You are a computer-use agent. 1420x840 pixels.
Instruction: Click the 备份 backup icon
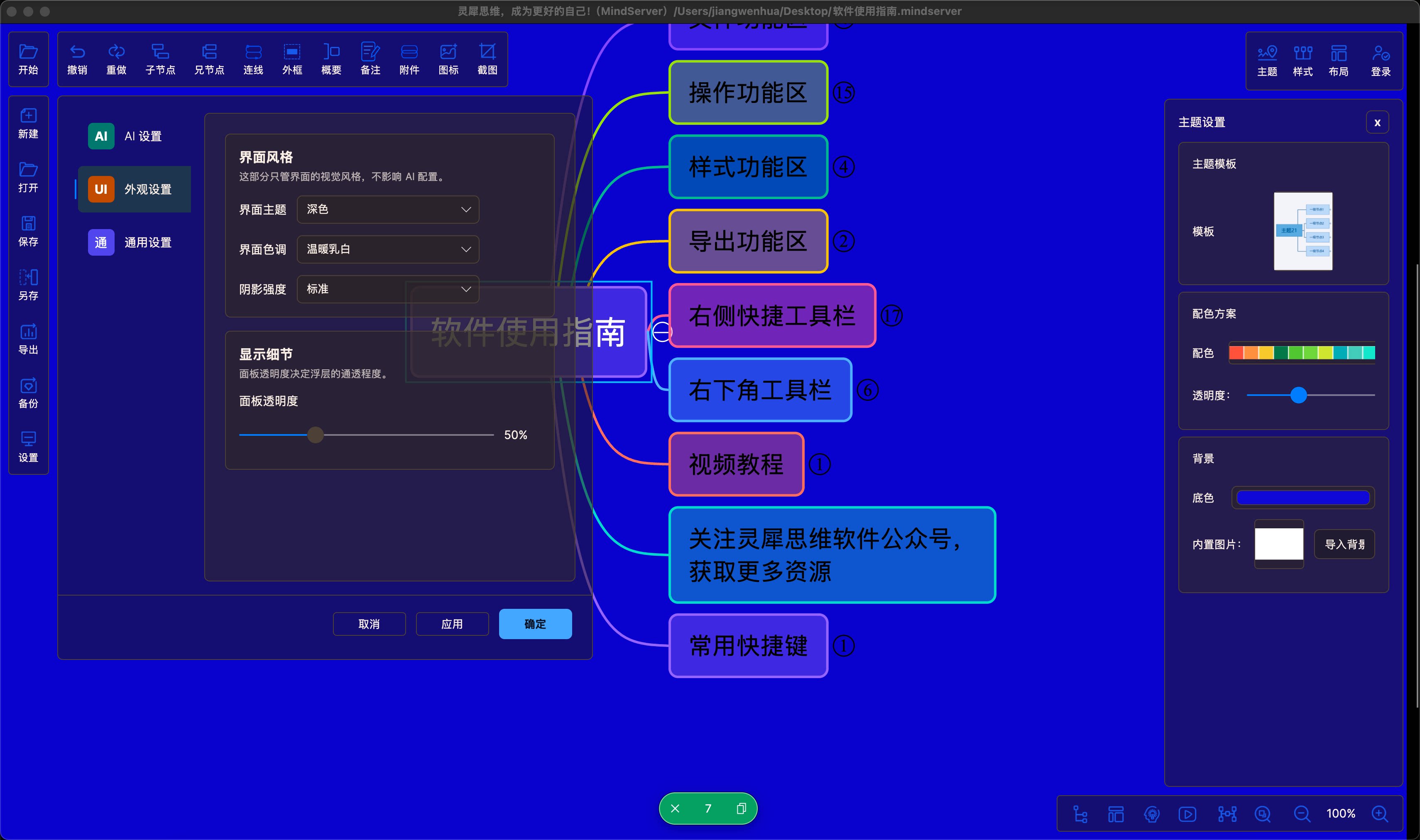pos(28,386)
